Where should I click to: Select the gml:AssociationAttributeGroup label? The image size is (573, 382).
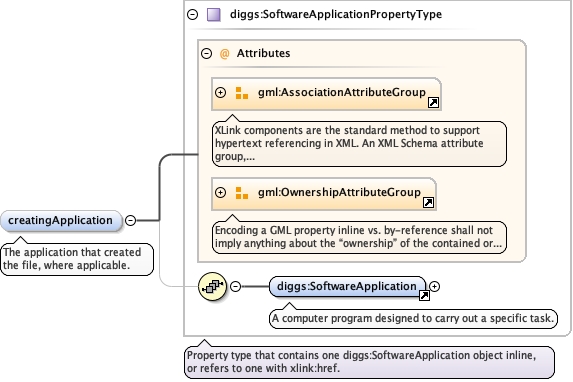pos(342,92)
